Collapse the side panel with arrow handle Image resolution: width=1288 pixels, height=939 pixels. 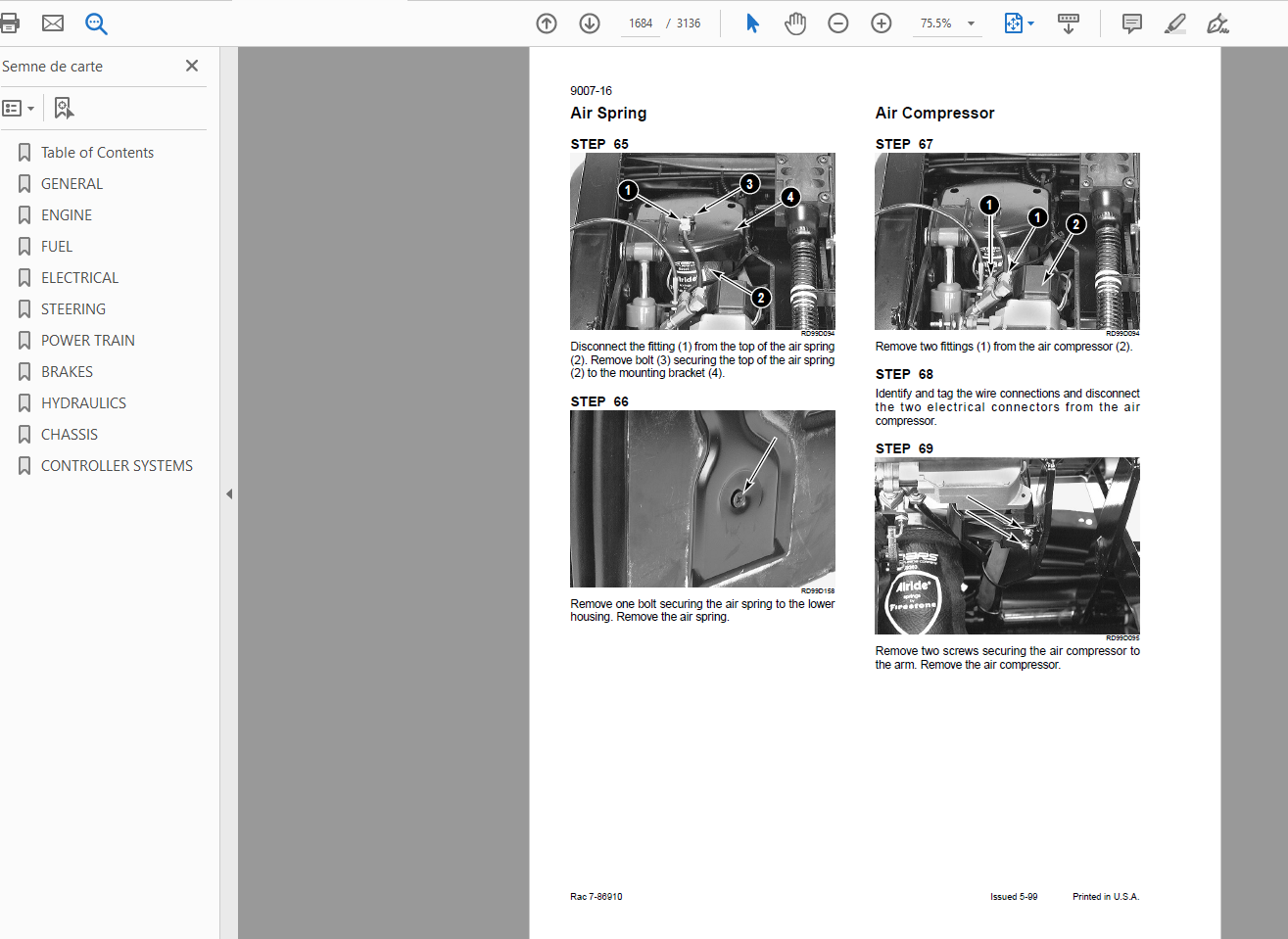click(x=229, y=494)
